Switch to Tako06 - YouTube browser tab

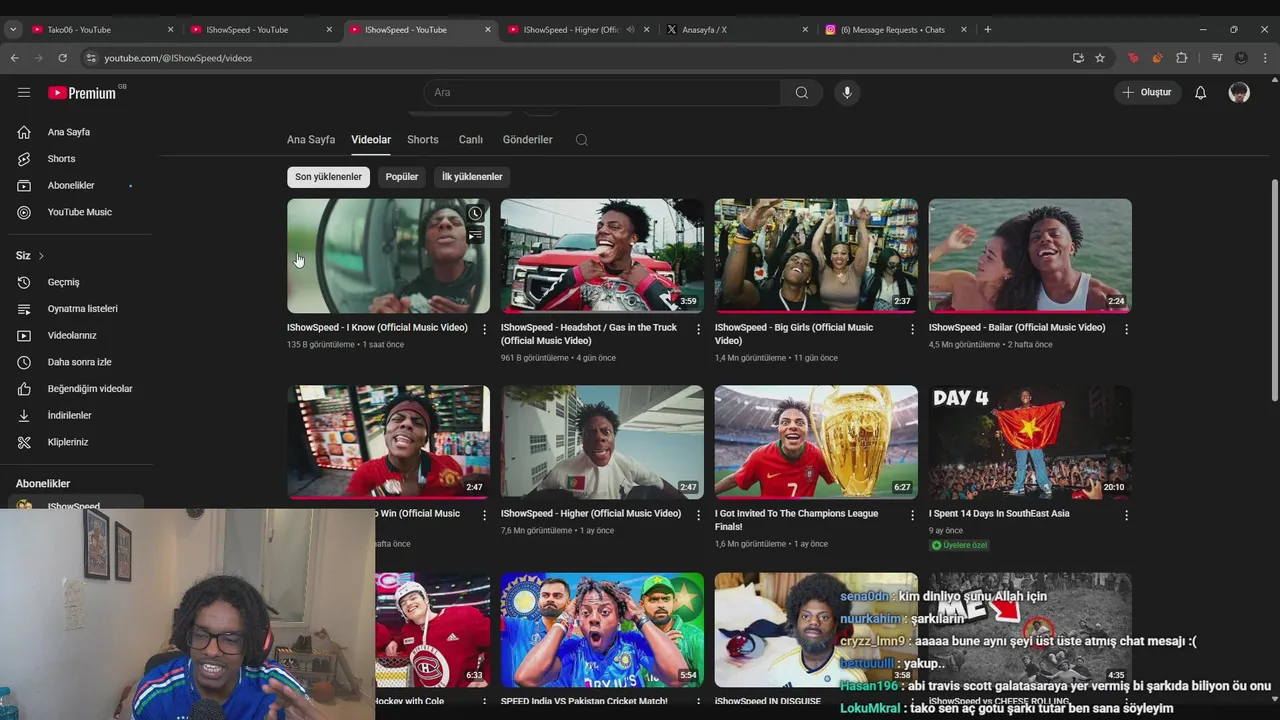coord(103,30)
